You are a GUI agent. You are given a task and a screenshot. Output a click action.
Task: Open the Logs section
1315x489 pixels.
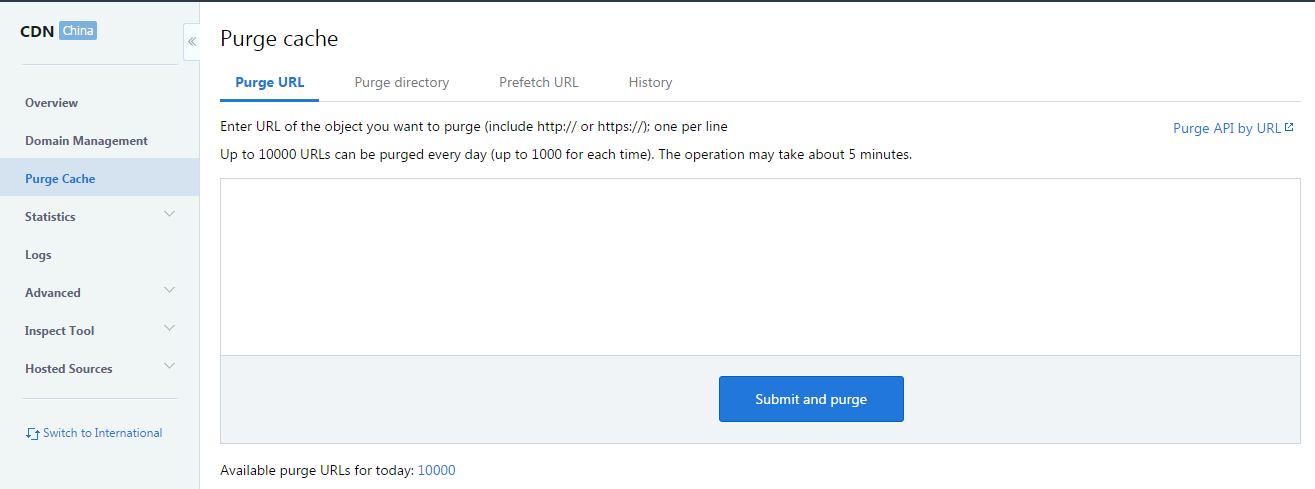coord(38,255)
